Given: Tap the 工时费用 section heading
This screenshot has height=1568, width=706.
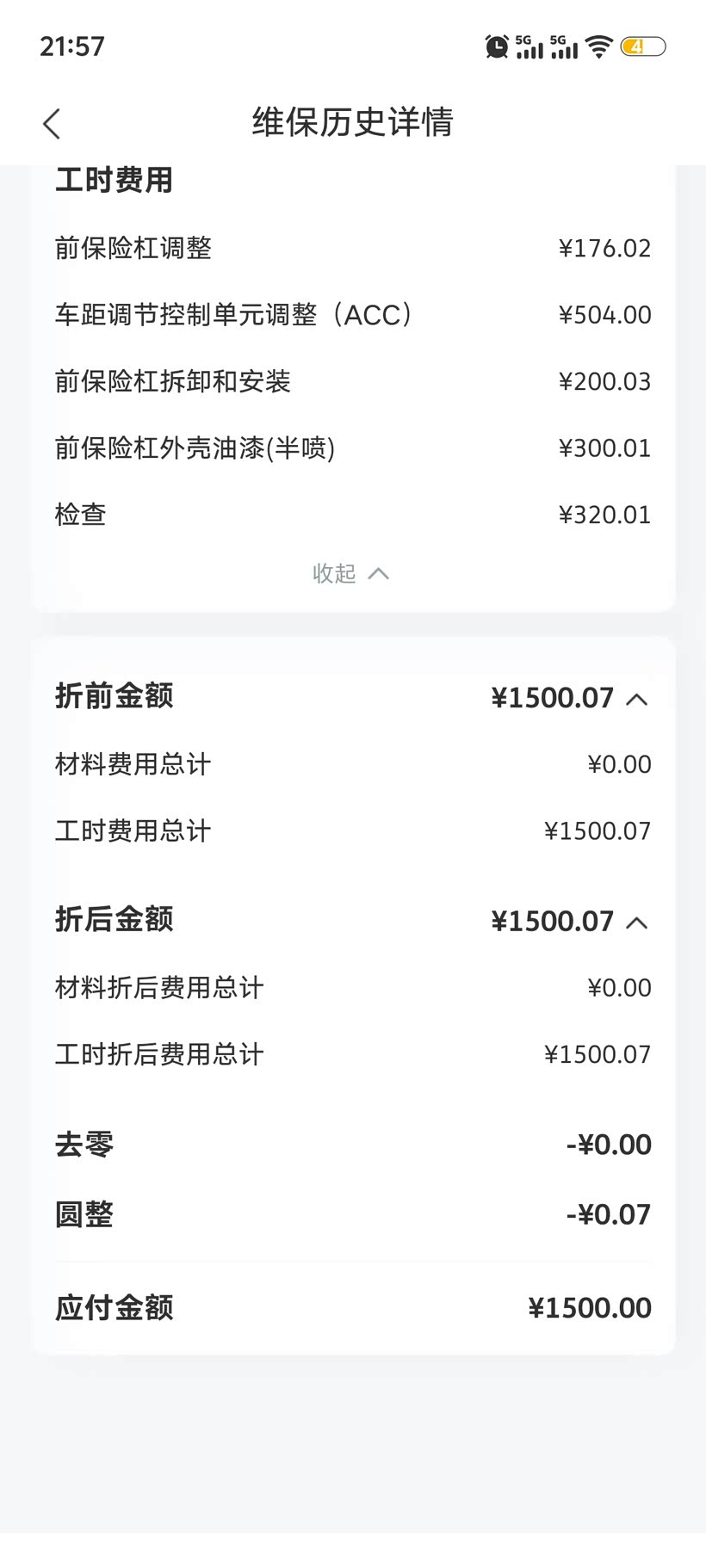Looking at the screenshot, I should tap(114, 180).
